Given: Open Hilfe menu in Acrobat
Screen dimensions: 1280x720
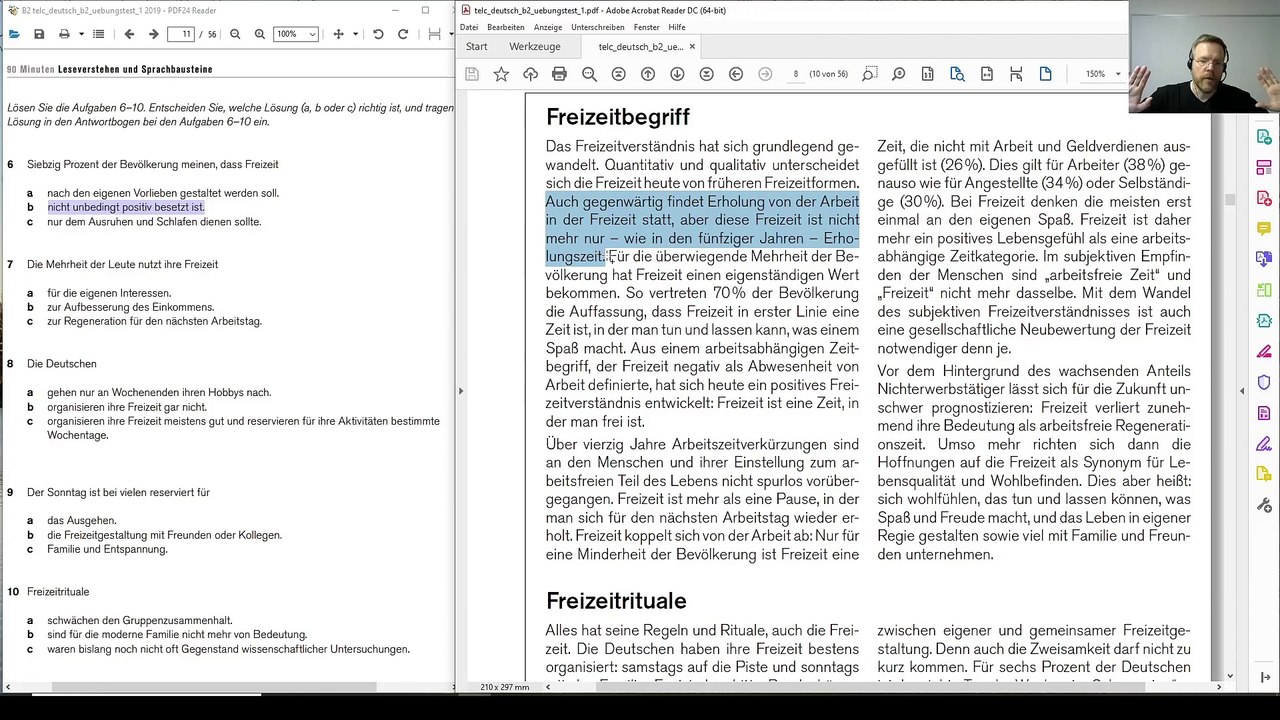Looking at the screenshot, I should tap(677, 27).
